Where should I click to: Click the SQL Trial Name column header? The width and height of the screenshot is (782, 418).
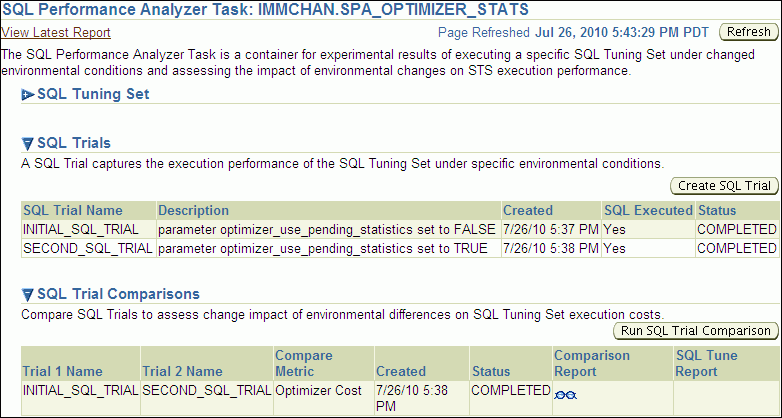pyautogui.click(x=73, y=211)
